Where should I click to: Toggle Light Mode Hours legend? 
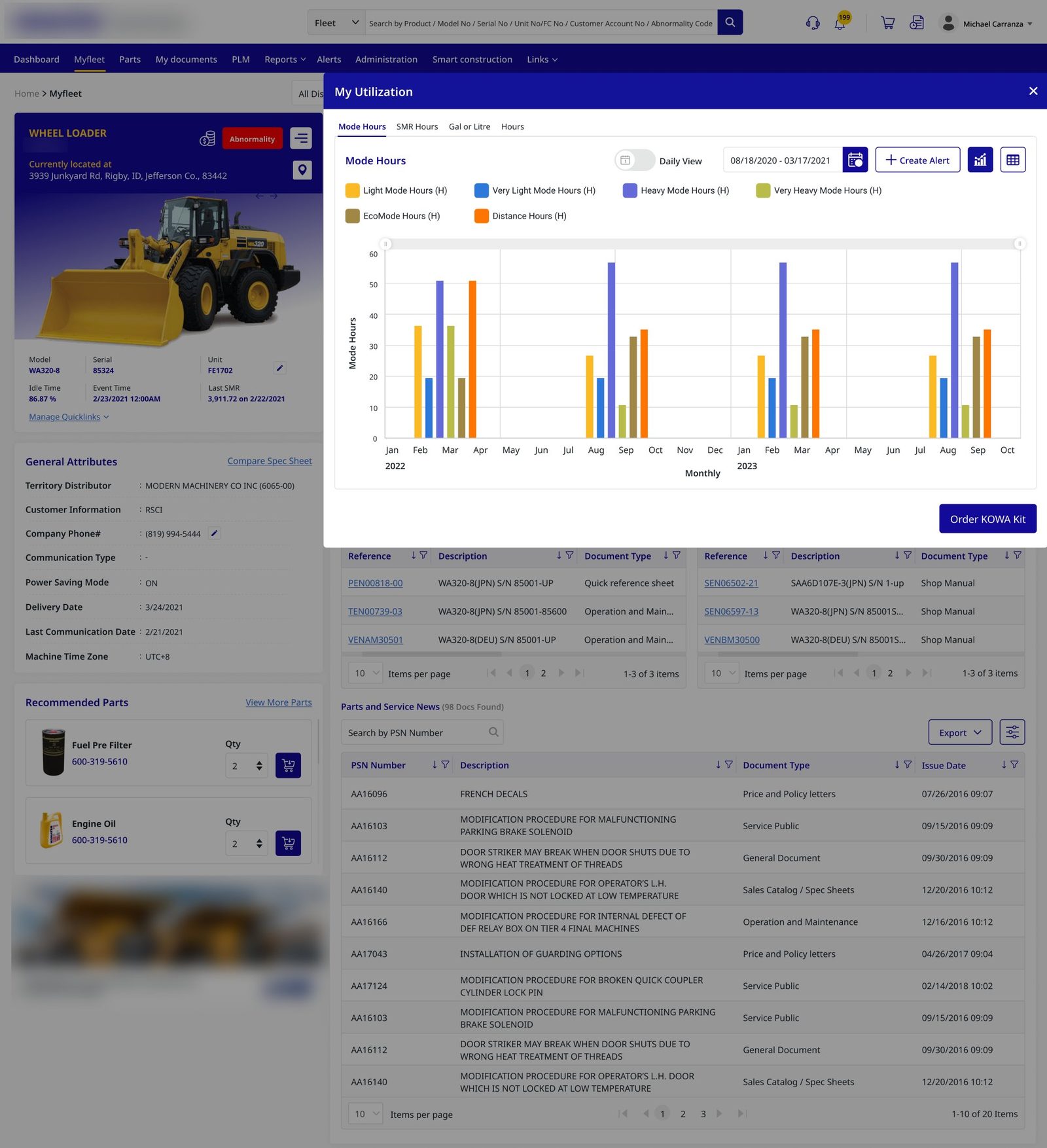coord(397,190)
